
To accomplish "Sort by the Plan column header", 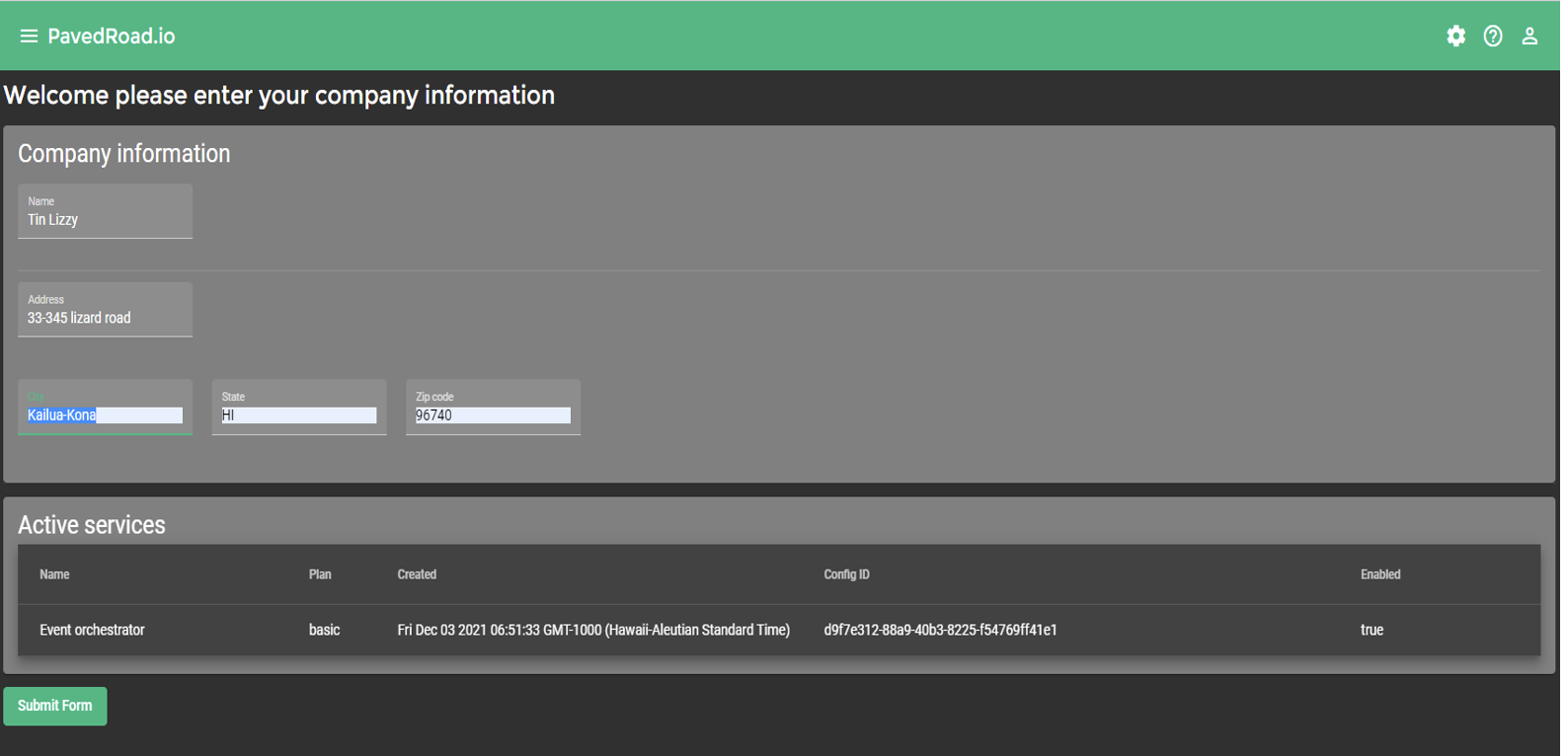I will pyautogui.click(x=321, y=576).
